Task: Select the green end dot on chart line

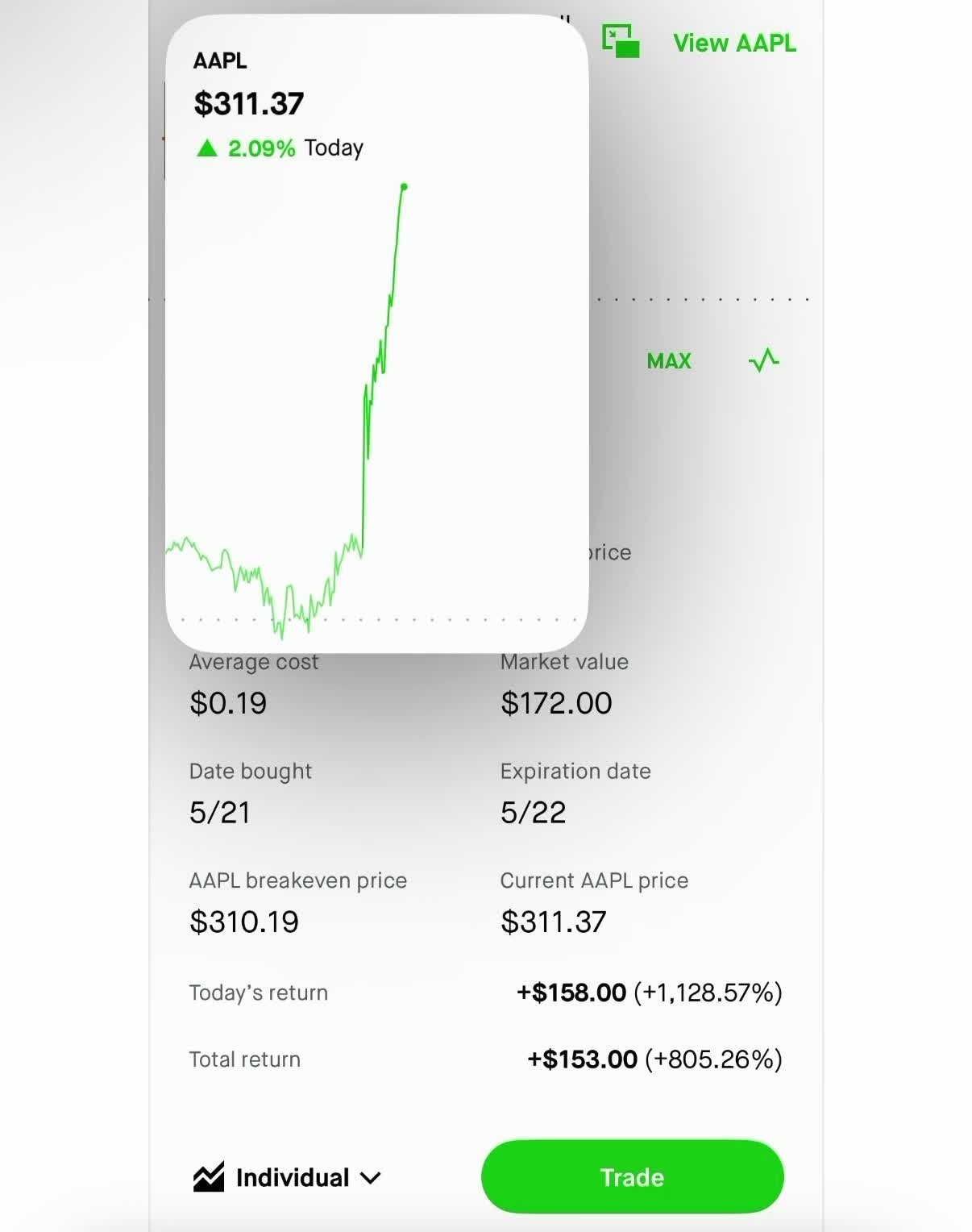Action: click(x=404, y=187)
